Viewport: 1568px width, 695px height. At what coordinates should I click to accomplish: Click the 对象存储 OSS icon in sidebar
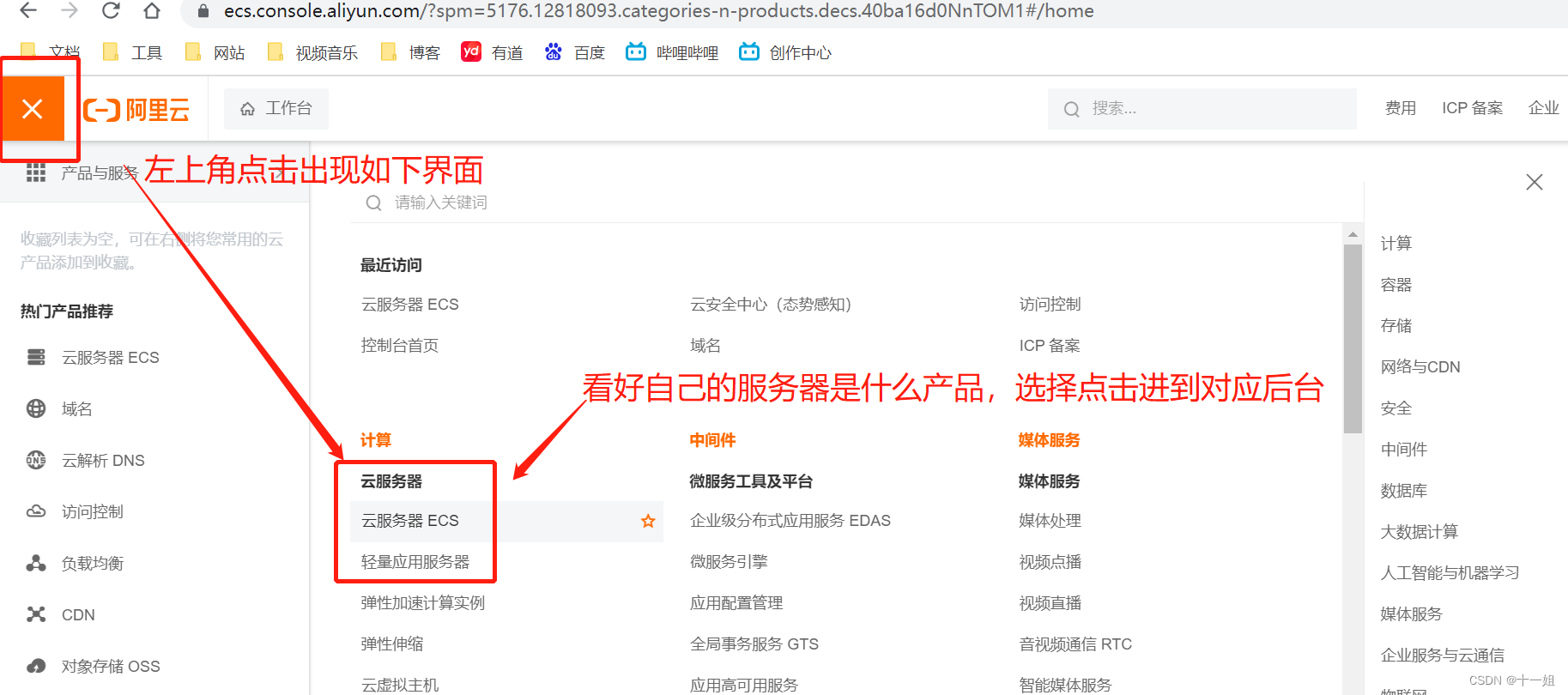click(36, 666)
